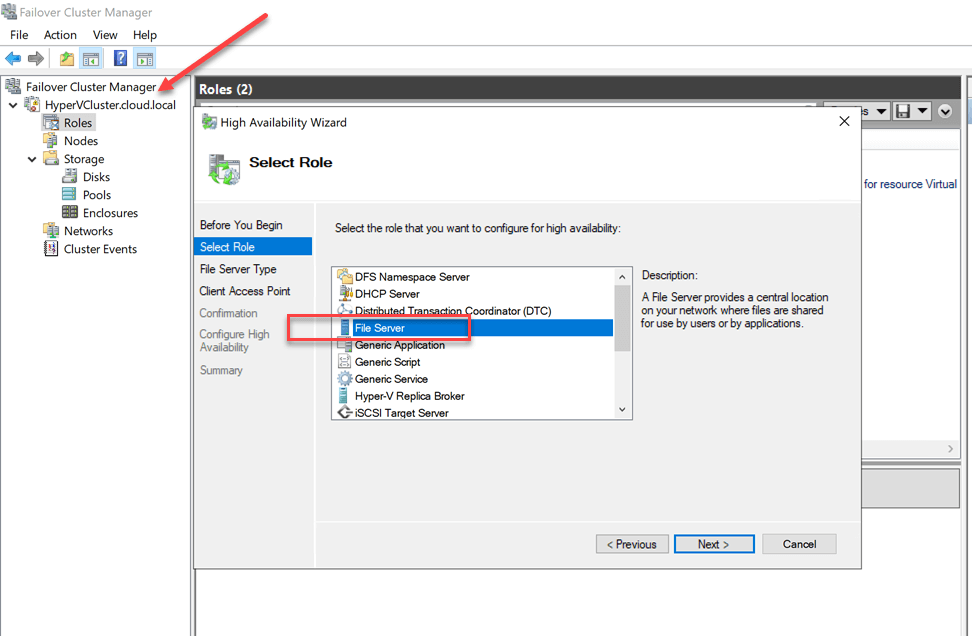Click the Pools icon in the tree
Viewport: 972px width, 636px height.
tap(69, 195)
